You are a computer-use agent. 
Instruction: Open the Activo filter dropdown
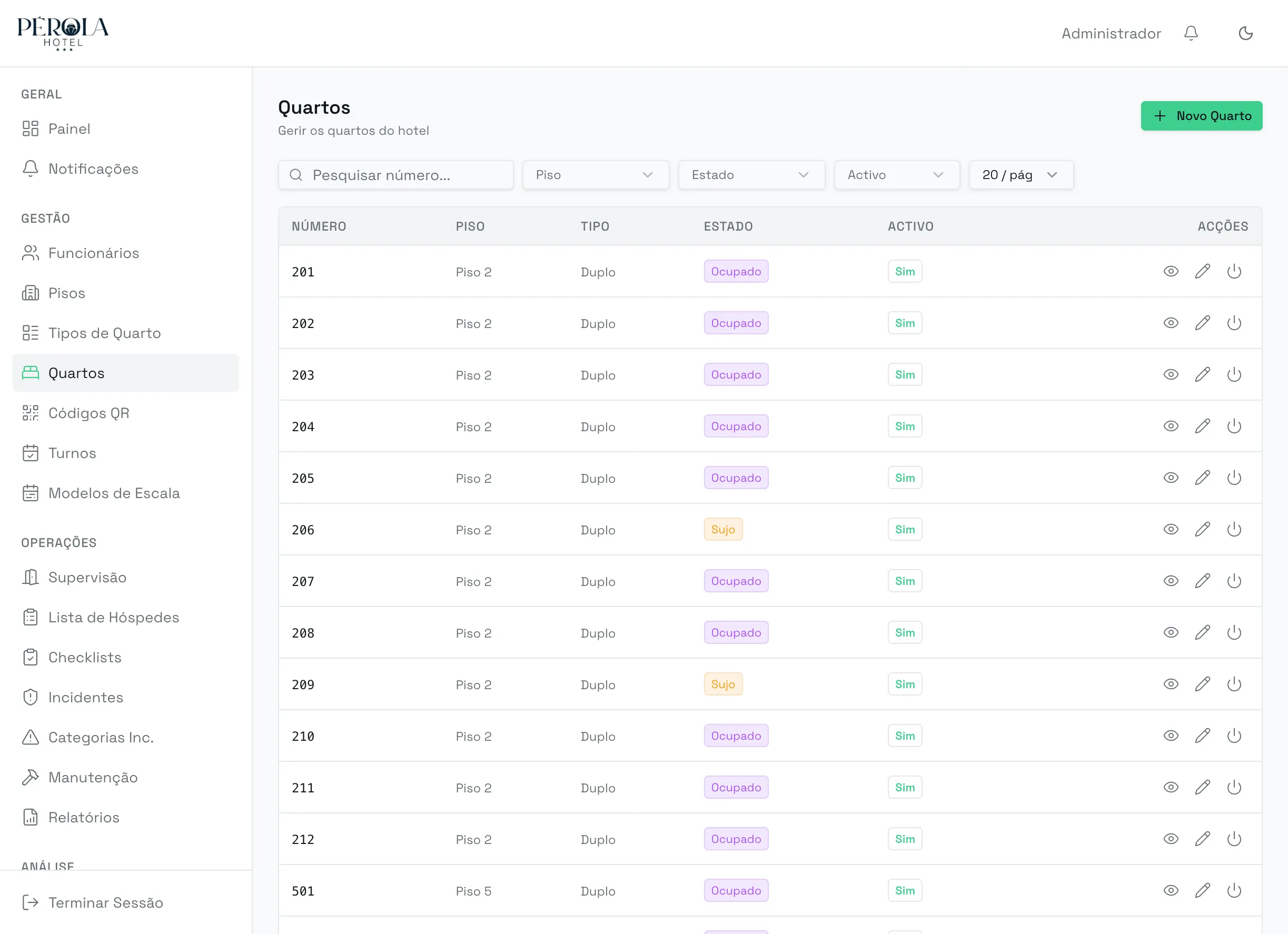896,175
